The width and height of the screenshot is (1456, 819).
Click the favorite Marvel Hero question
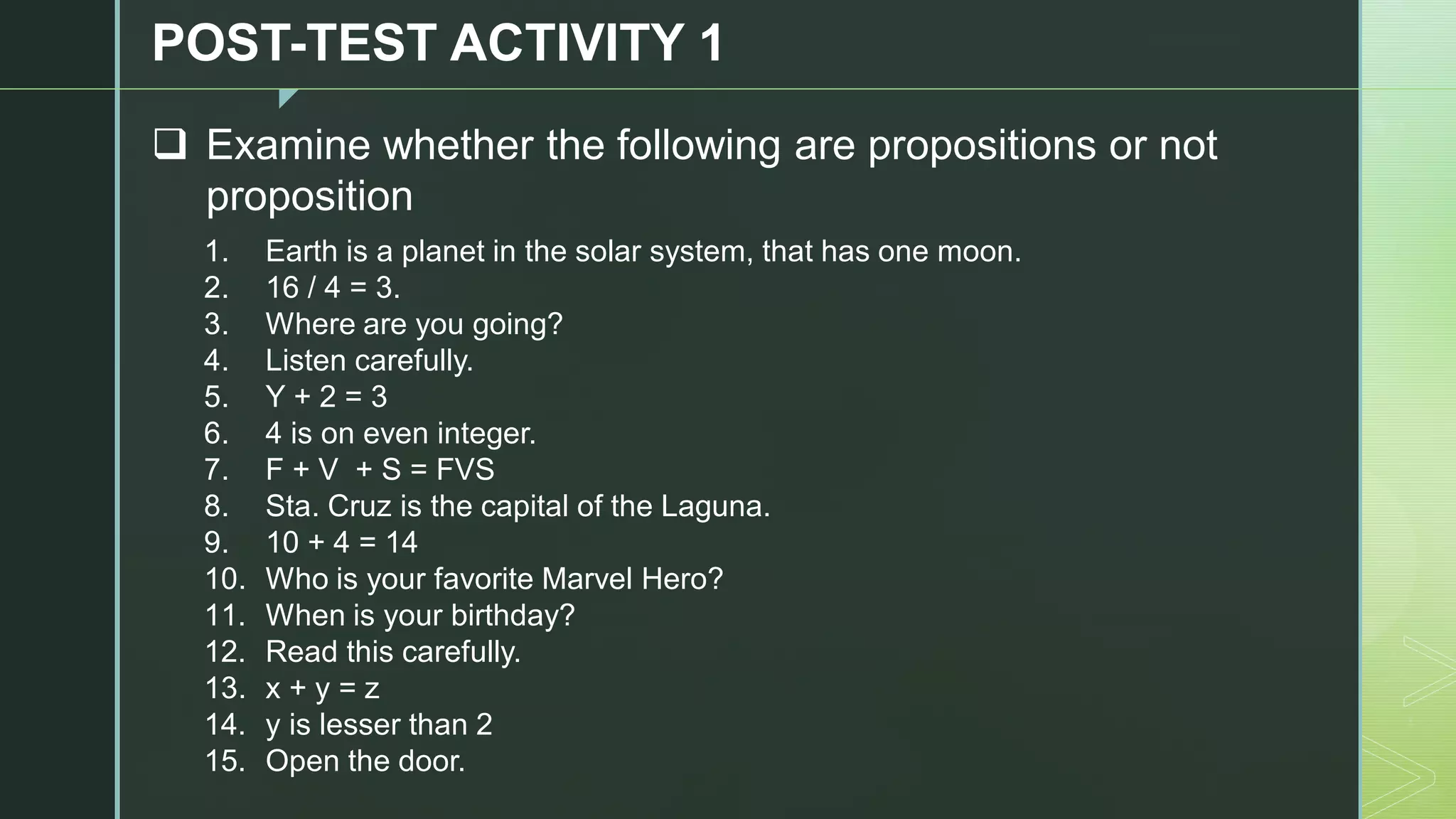point(494,579)
